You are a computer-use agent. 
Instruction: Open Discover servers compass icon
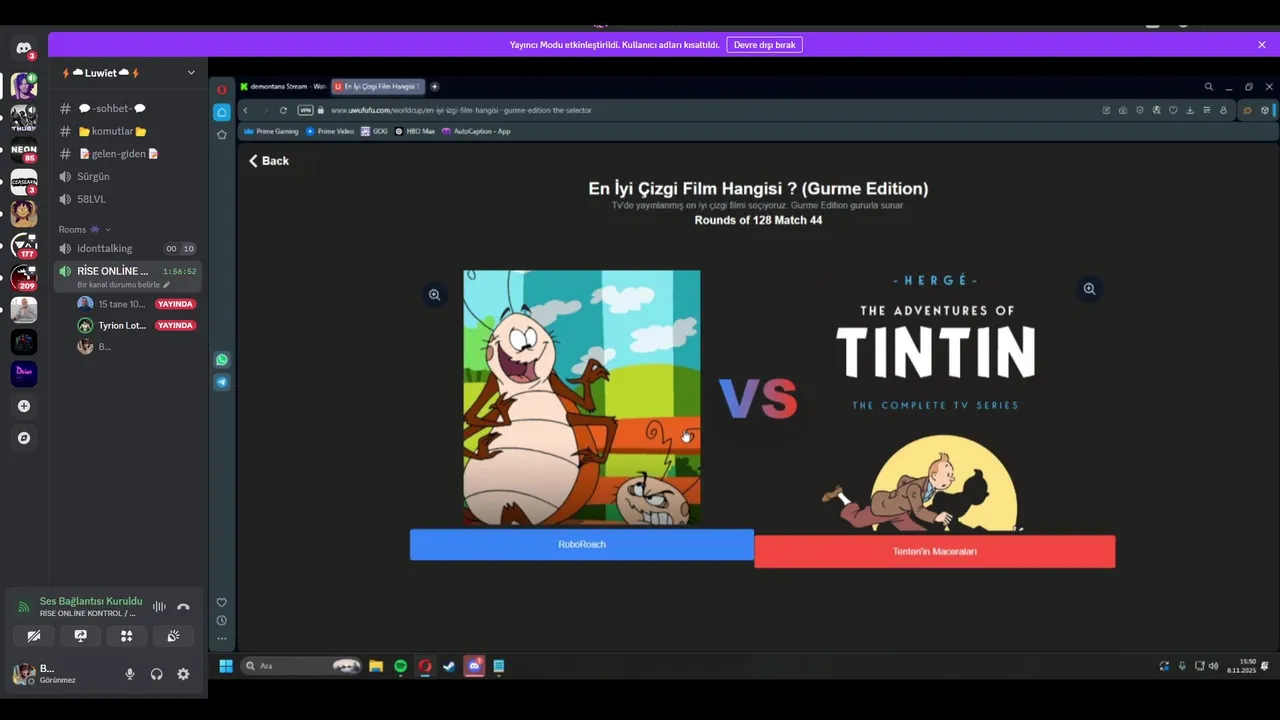pos(24,438)
